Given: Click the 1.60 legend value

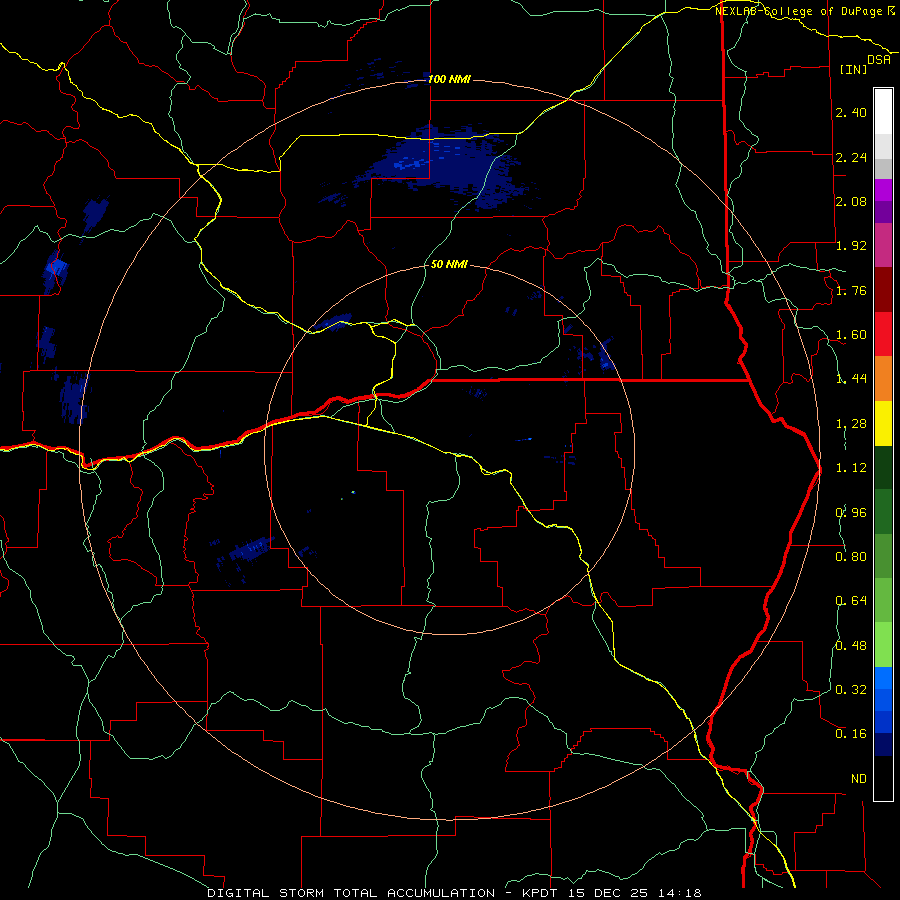Looking at the screenshot, I should point(851,335).
